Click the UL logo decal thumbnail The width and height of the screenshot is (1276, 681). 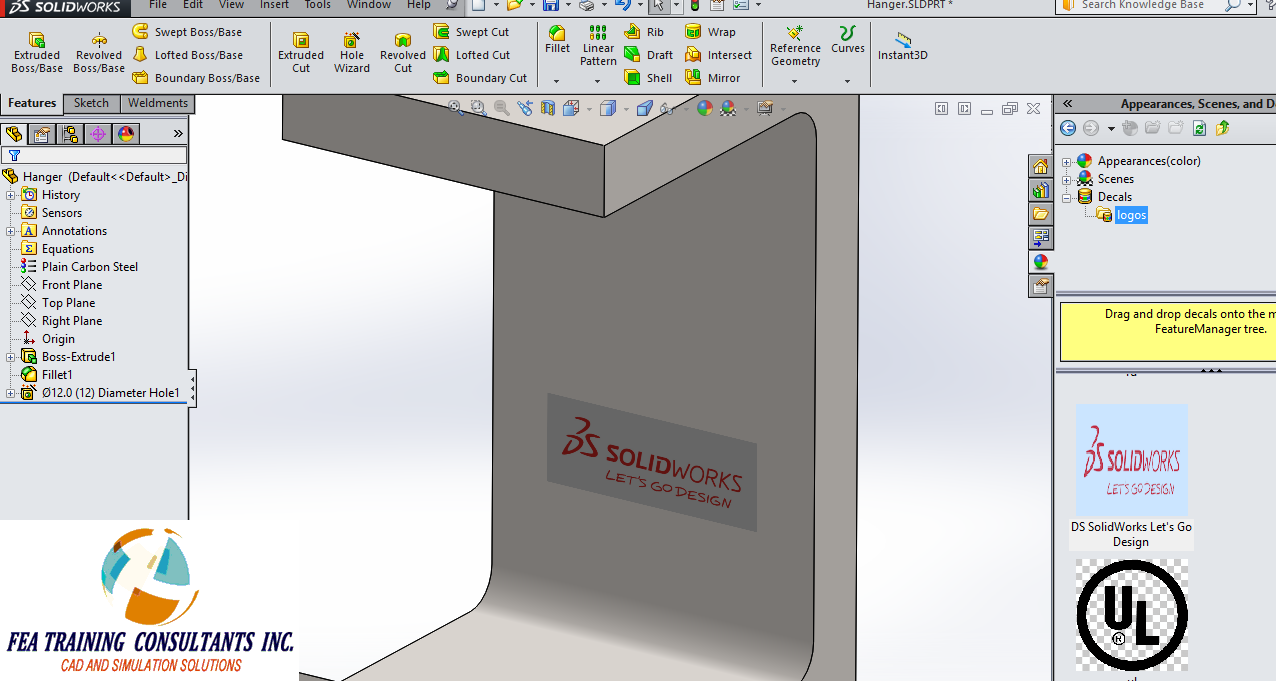point(1131,616)
